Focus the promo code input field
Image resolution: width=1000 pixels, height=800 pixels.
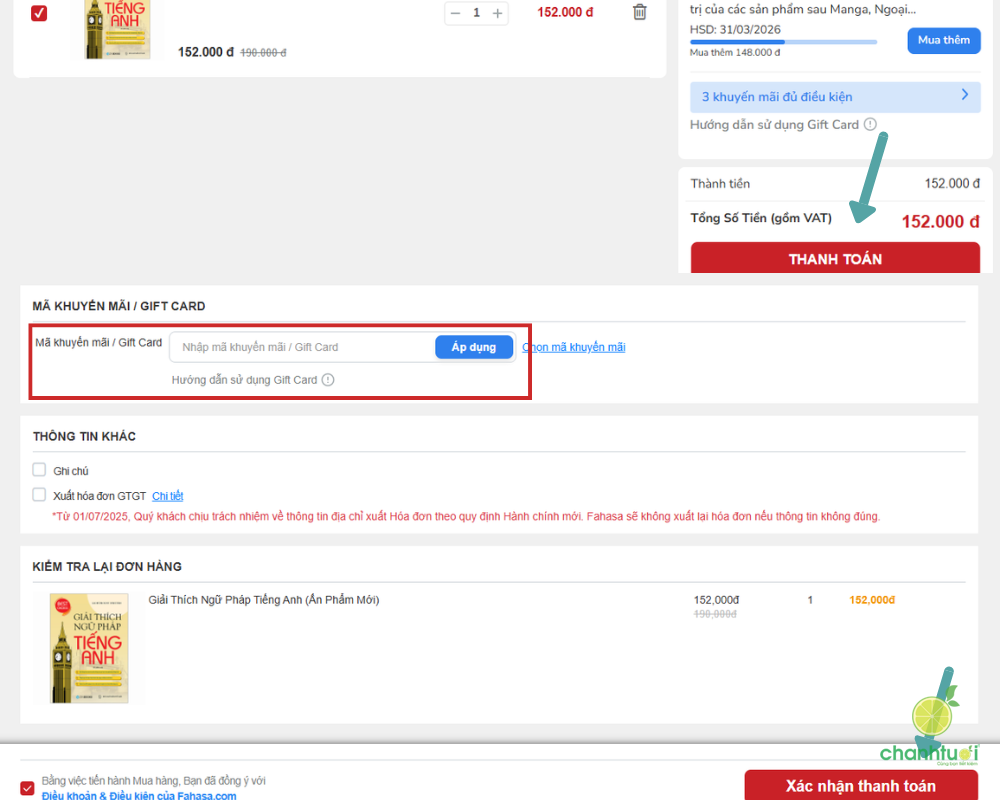300,347
